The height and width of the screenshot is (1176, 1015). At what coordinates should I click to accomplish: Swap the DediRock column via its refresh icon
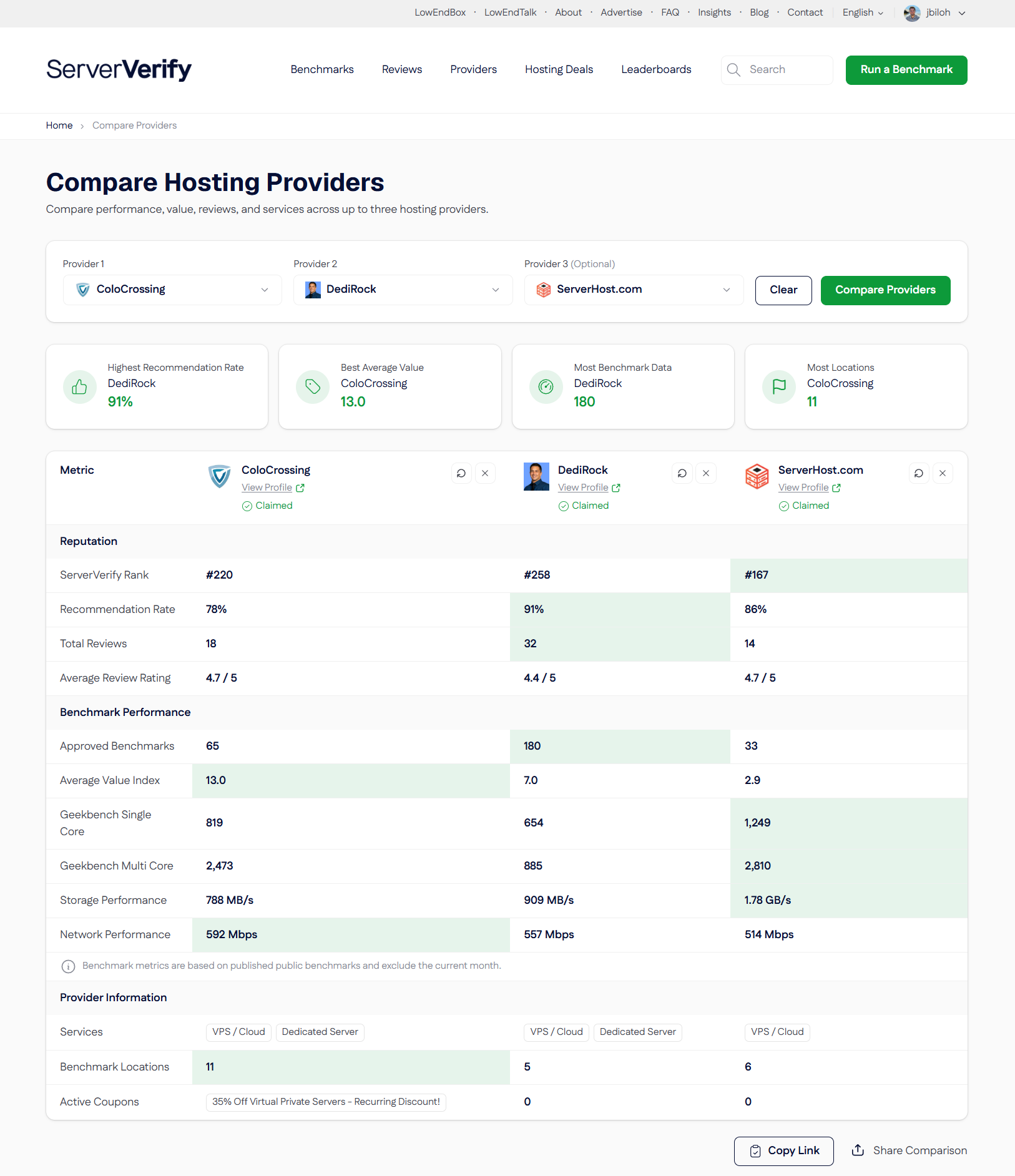(682, 473)
